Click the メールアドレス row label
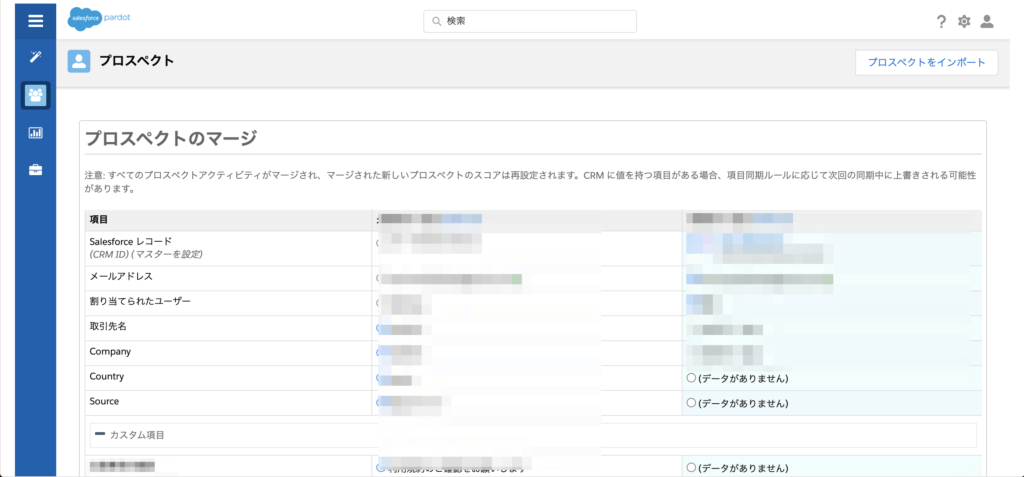Screen dimensions: 1024x477 pyautogui.click(x=121, y=276)
